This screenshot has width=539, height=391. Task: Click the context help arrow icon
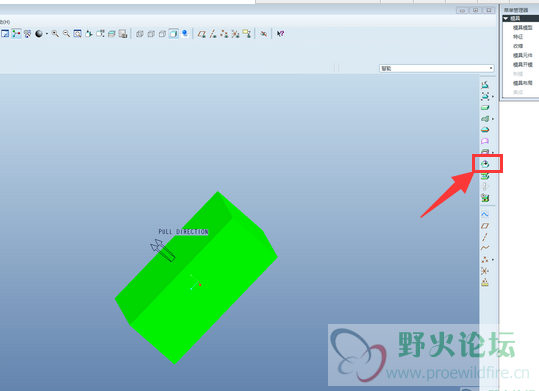point(280,33)
